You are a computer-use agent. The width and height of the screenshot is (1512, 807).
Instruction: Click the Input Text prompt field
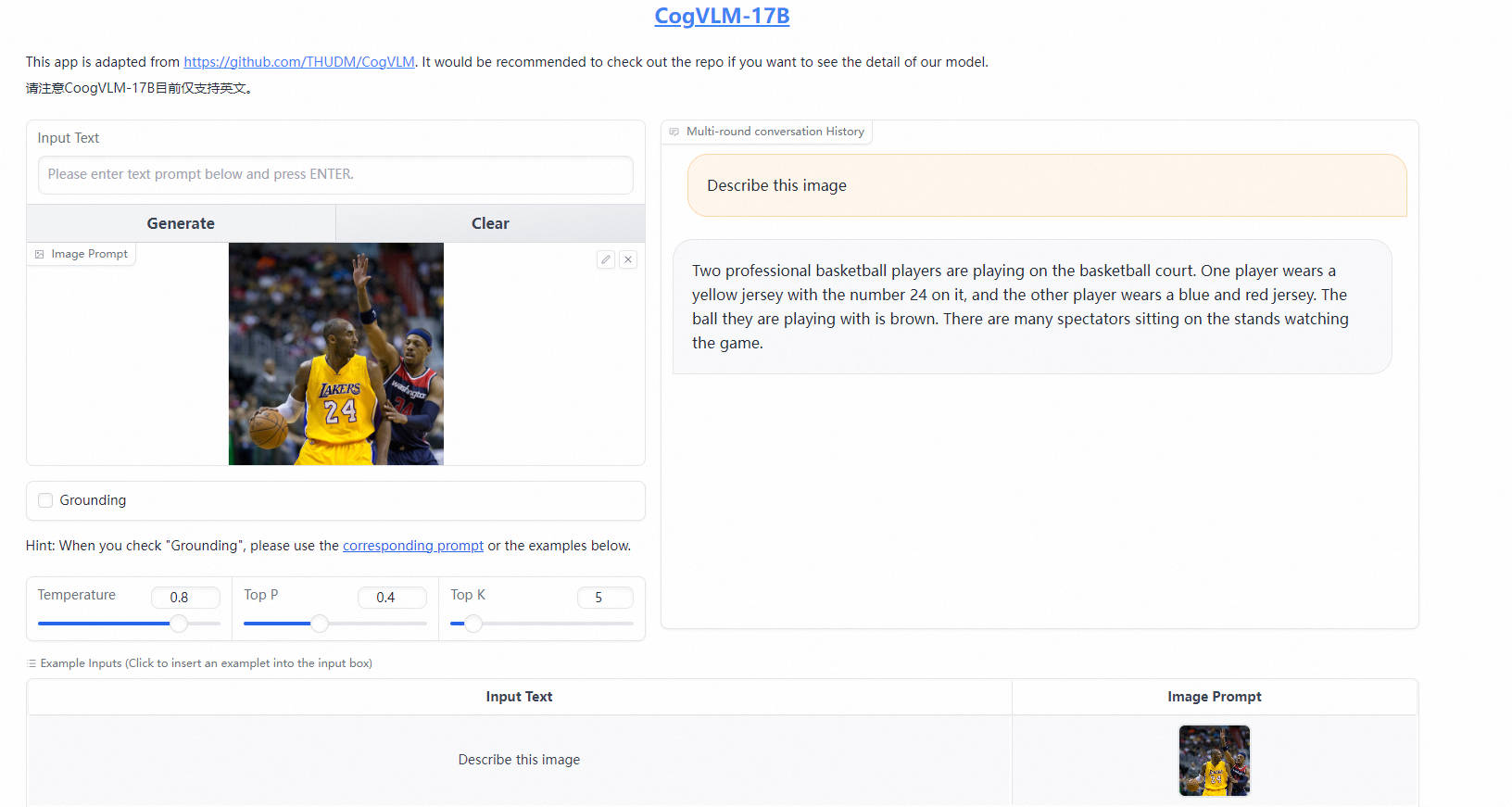click(335, 174)
